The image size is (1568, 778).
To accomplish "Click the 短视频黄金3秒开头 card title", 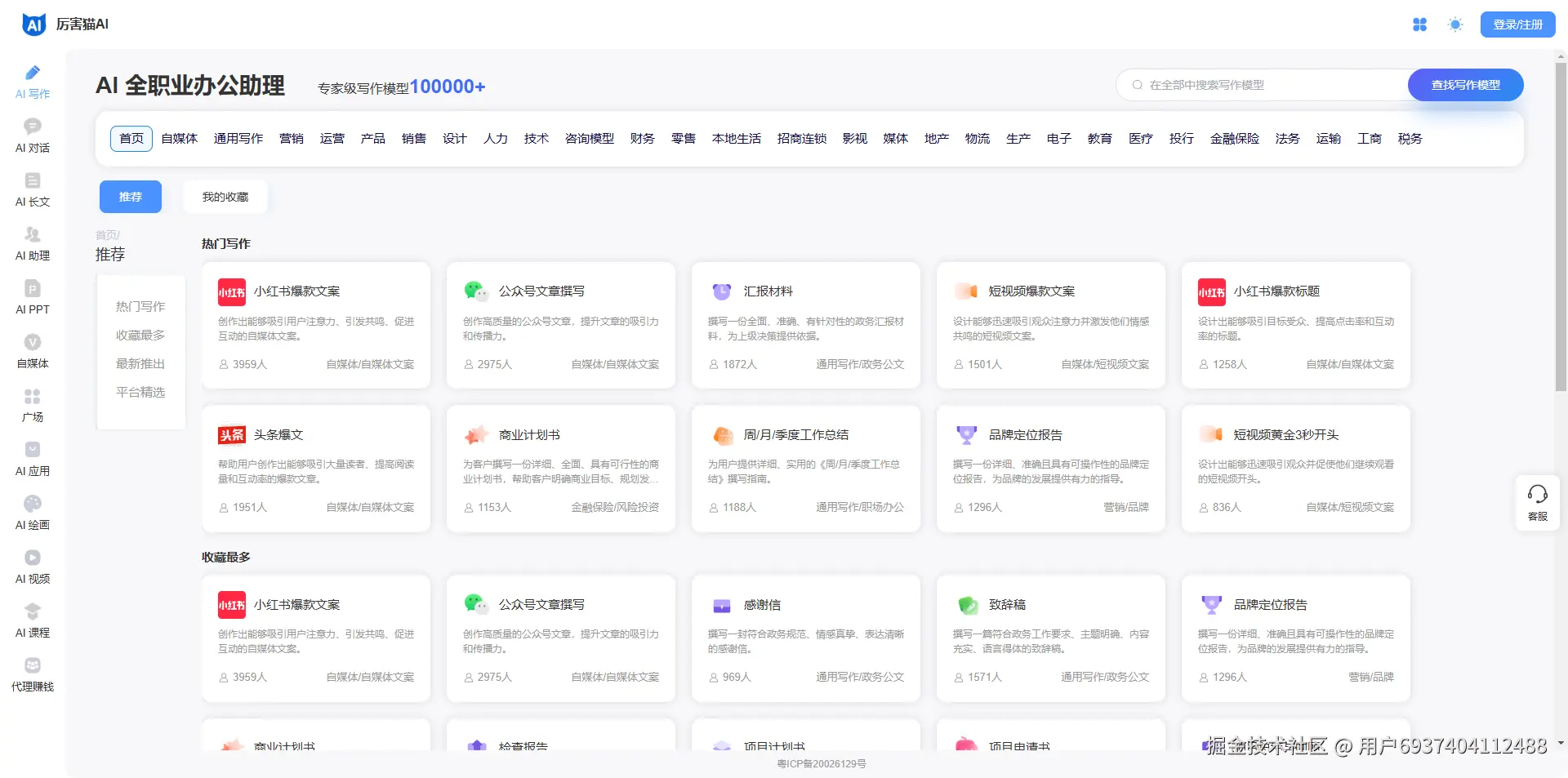I will click(1286, 435).
